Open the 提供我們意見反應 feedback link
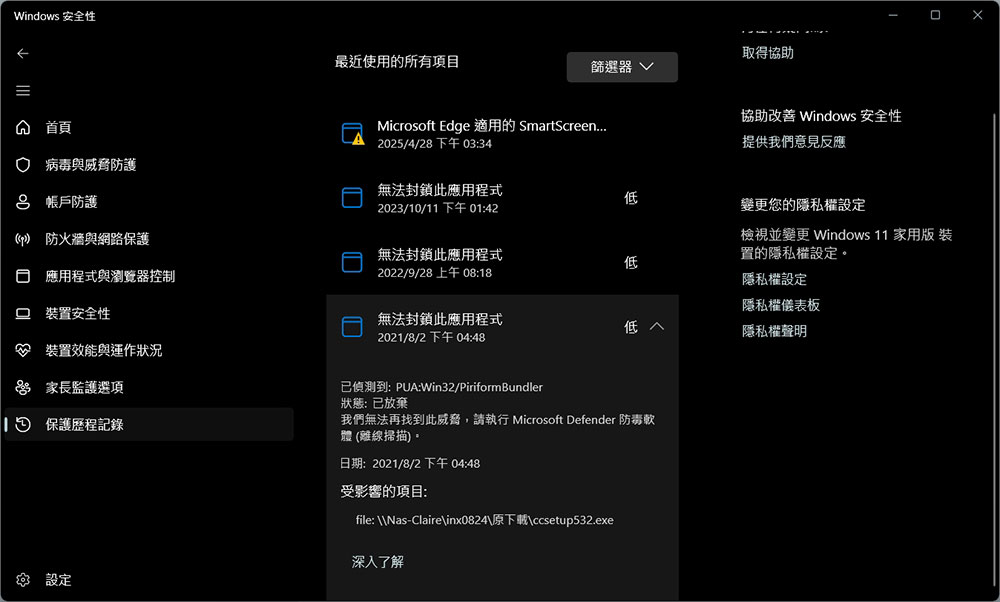Viewport: 1000px width, 602px height. 794,142
